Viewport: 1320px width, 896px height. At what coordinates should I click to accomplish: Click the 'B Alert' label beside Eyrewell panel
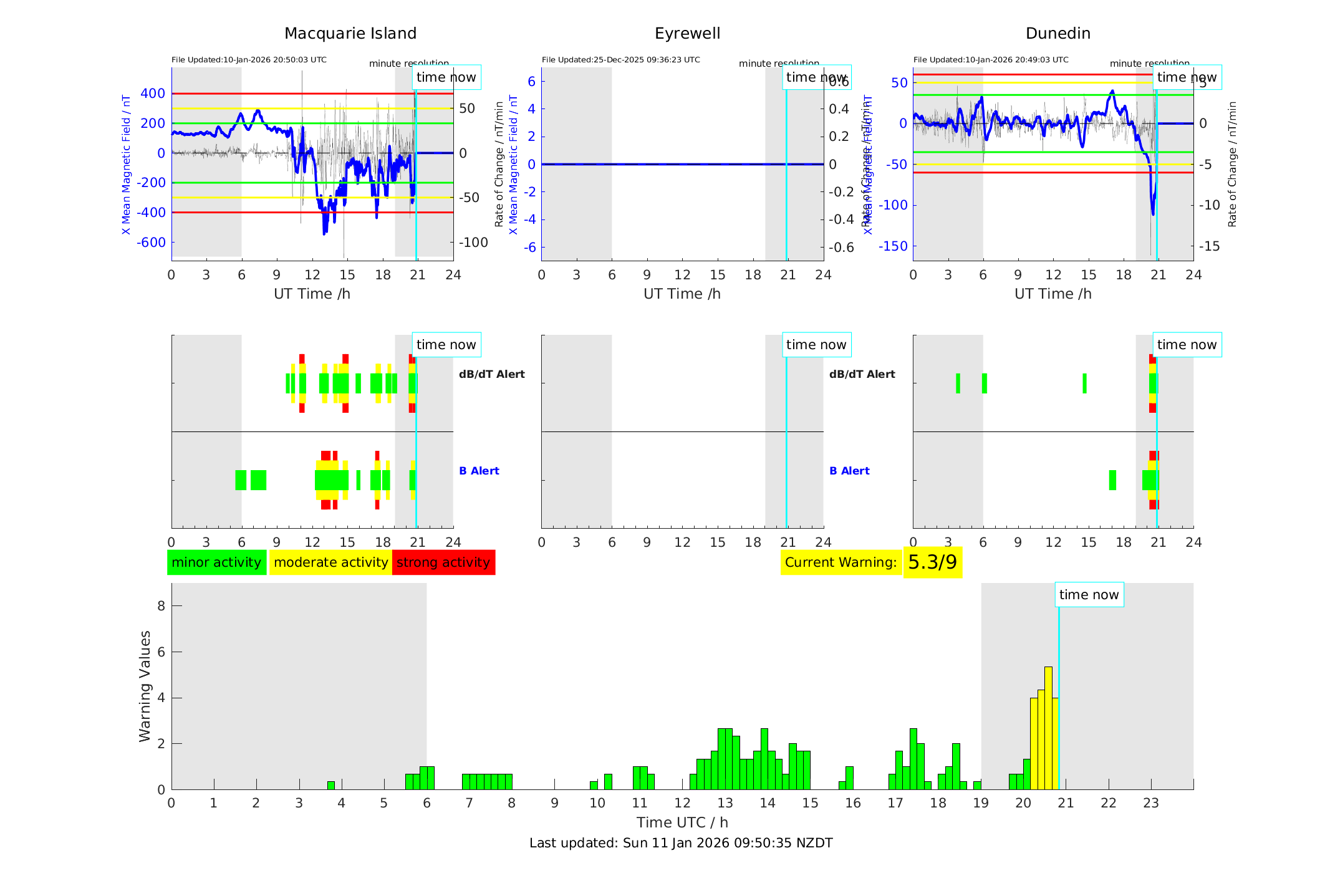coord(849,471)
